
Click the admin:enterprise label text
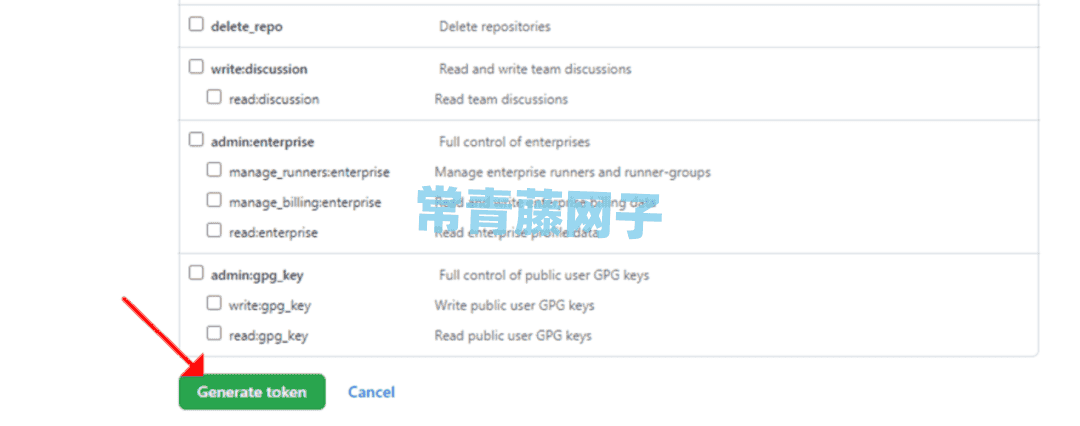coord(262,142)
